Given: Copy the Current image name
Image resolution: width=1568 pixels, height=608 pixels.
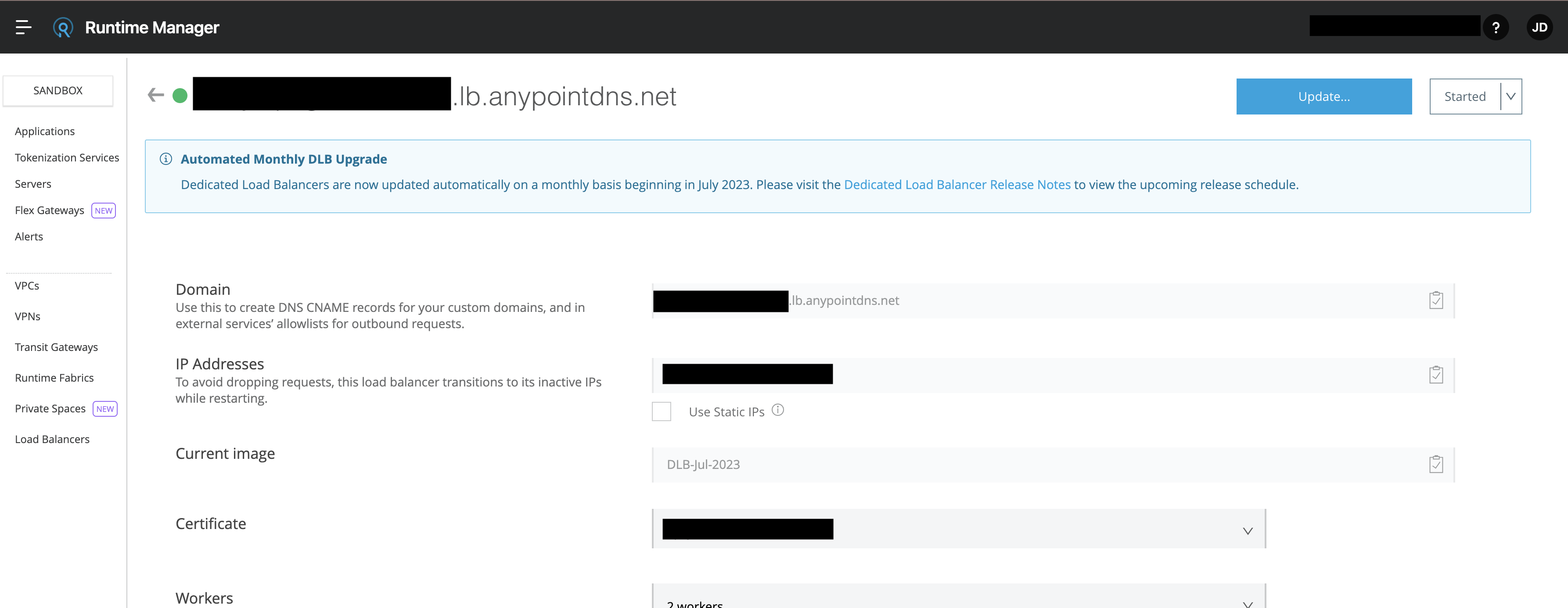Looking at the screenshot, I should coord(1435,465).
